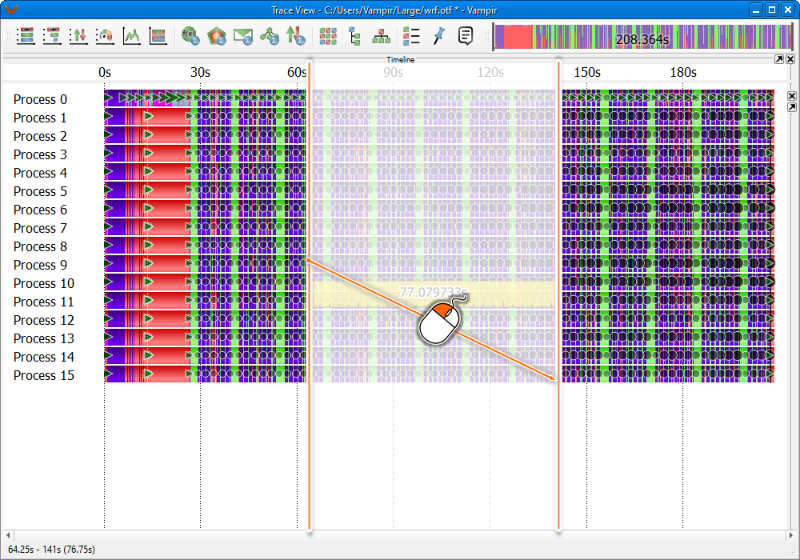Screen dimensions: 800x560
Task: Open the Function Summary f(x) icon
Action: point(190,36)
